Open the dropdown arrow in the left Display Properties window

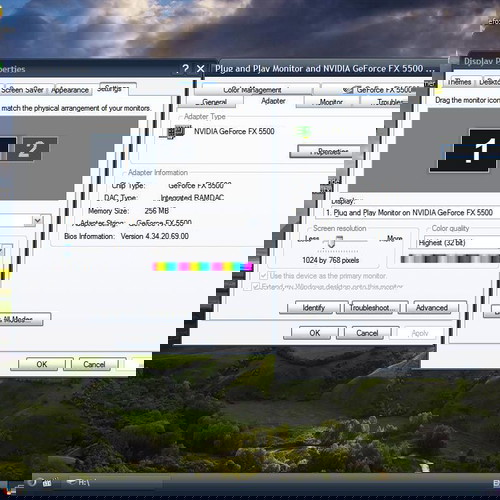click(x=37, y=220)
